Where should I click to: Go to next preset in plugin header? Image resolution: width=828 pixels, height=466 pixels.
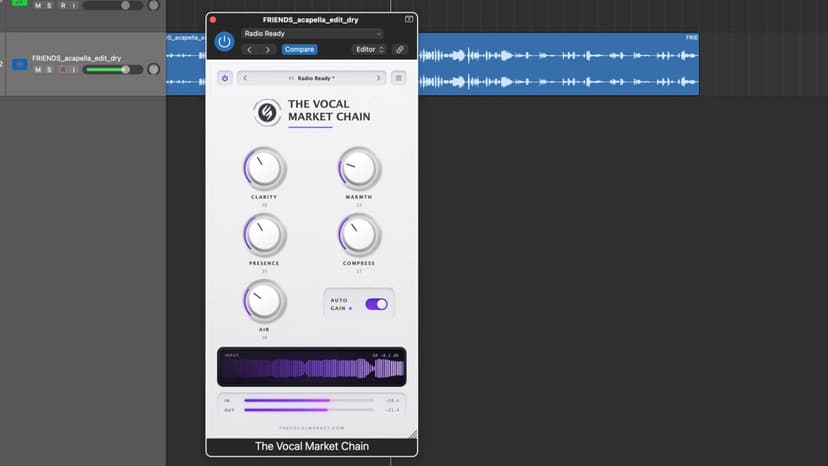coord(268,50)
